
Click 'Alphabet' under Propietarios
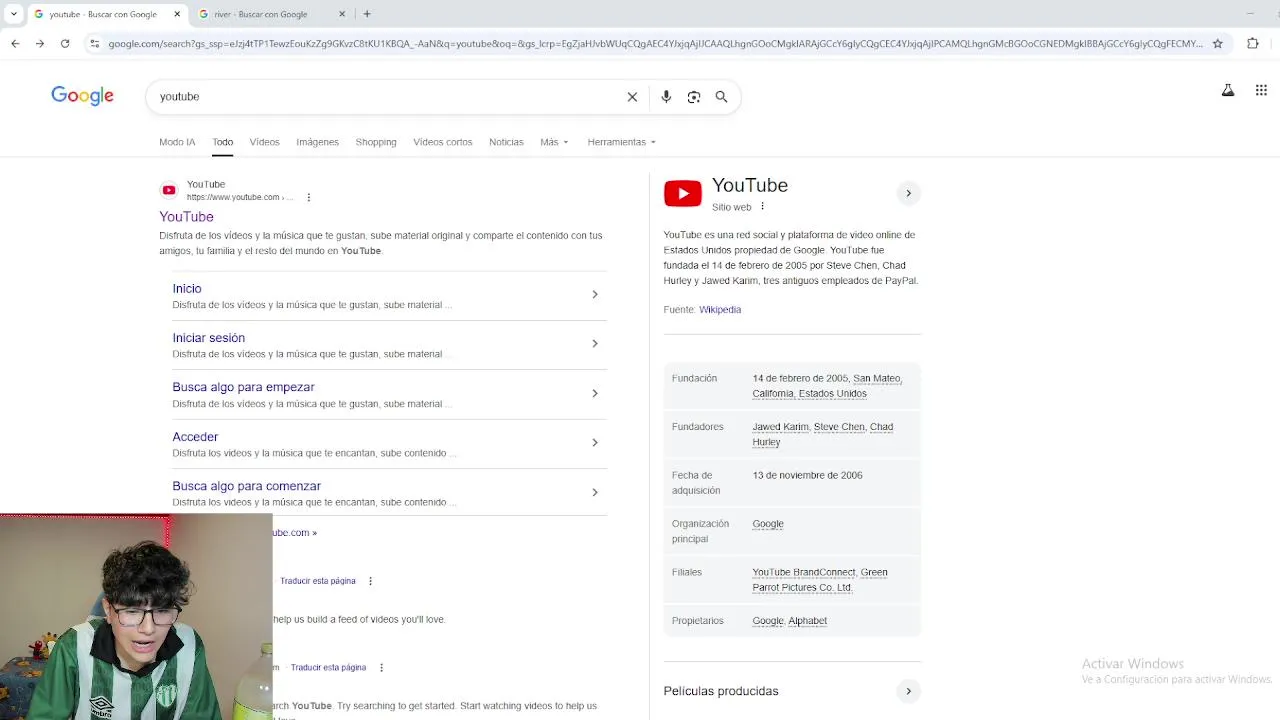pos(808,621)
